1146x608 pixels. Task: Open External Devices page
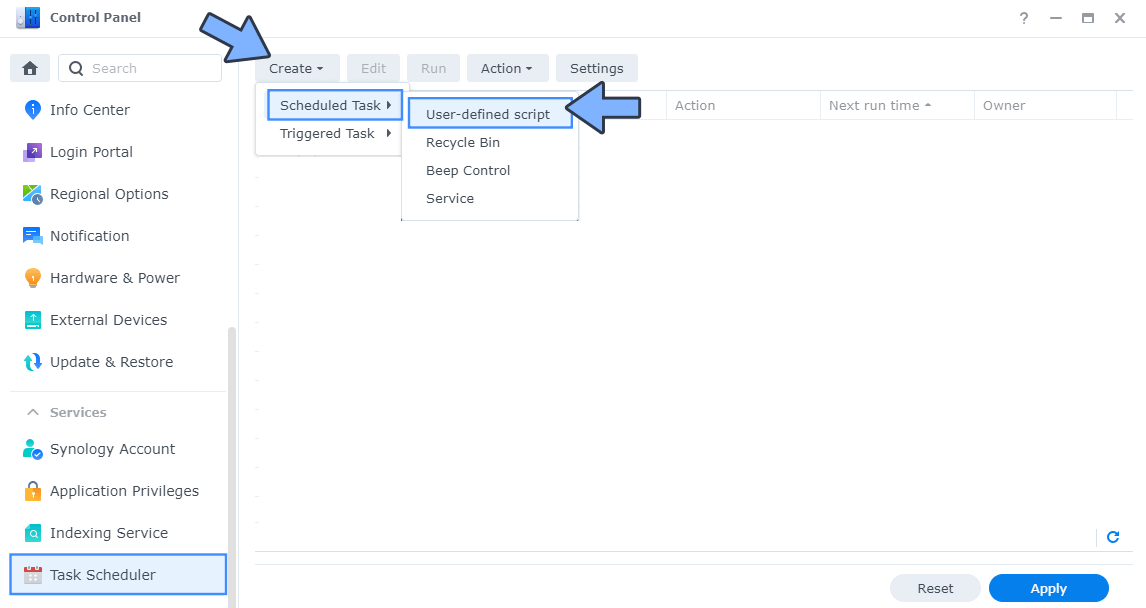pyautogui.click(x=108, y=320)
